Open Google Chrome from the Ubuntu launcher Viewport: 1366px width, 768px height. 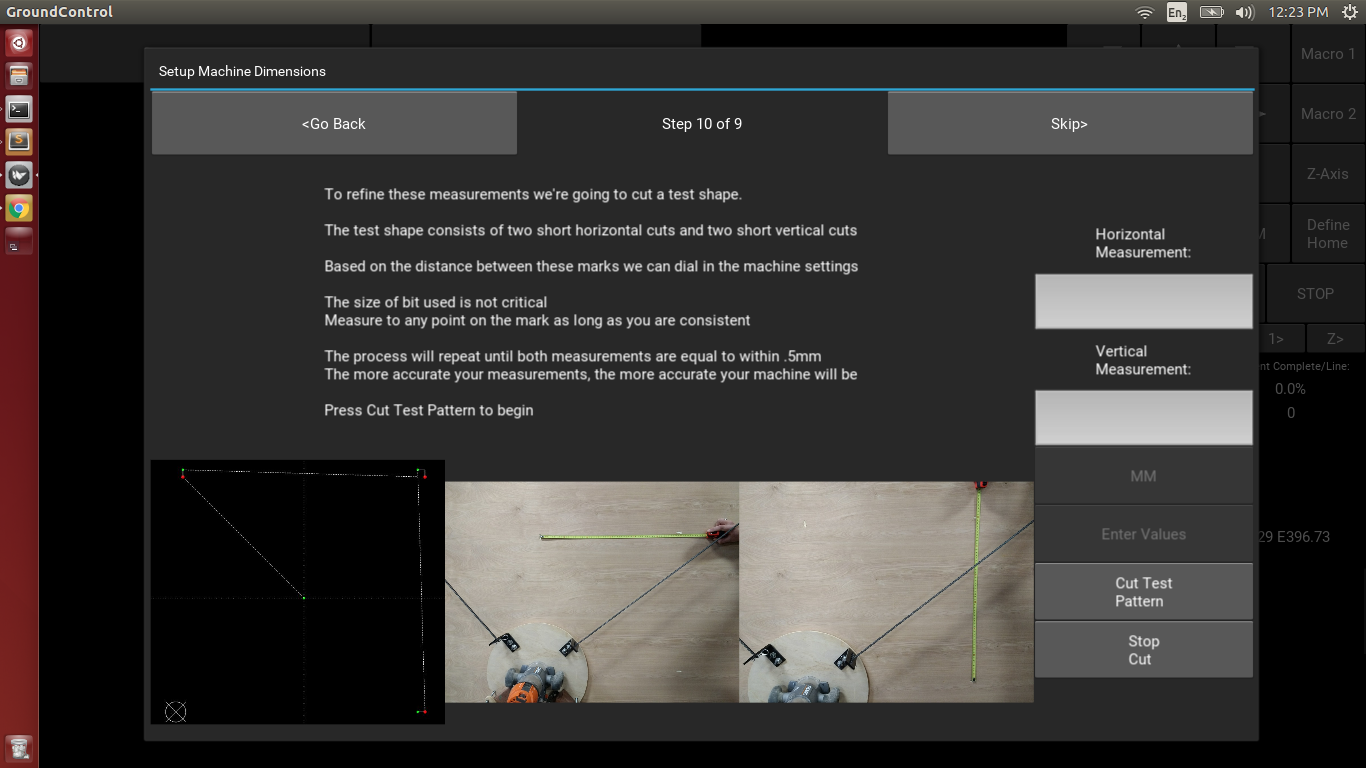pyautogui.click(x=18, y=208)
